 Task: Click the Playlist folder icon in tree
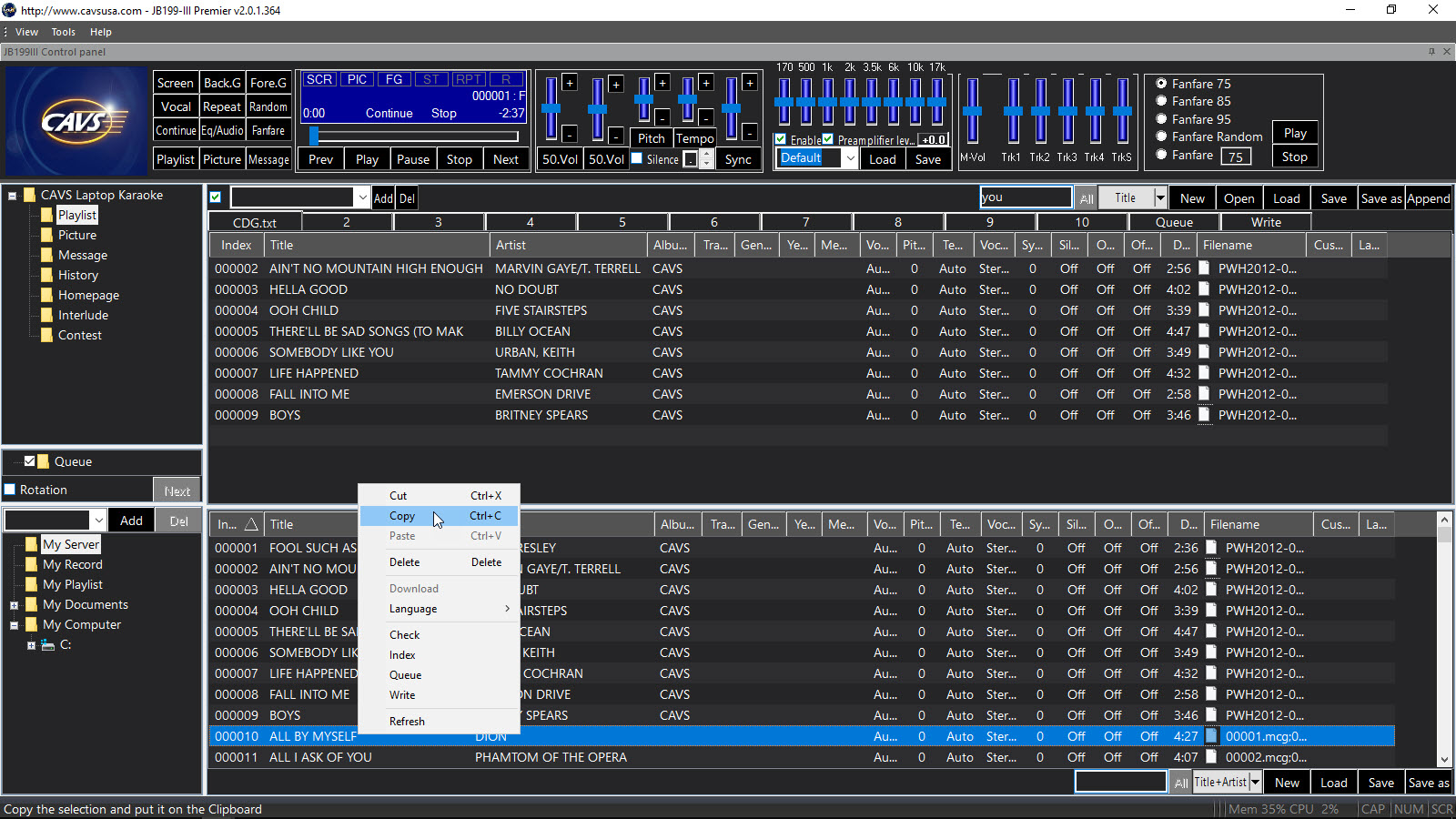(46, 215)
